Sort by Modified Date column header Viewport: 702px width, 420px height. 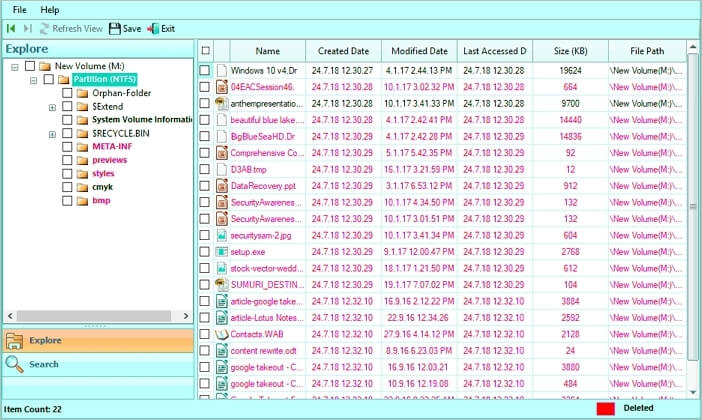[x=419, y=51]
